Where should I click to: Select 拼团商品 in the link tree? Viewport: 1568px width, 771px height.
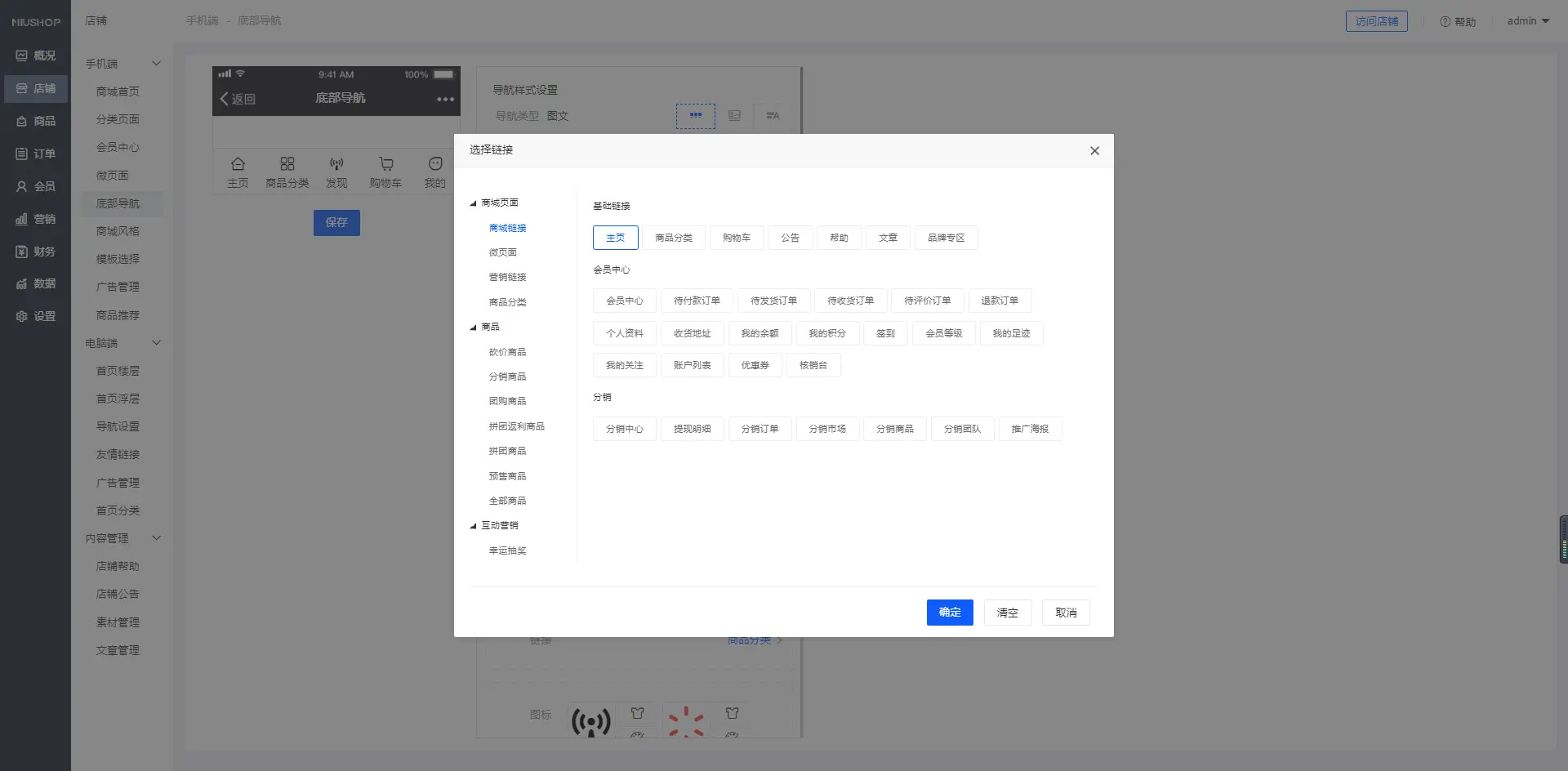(507, 451)
